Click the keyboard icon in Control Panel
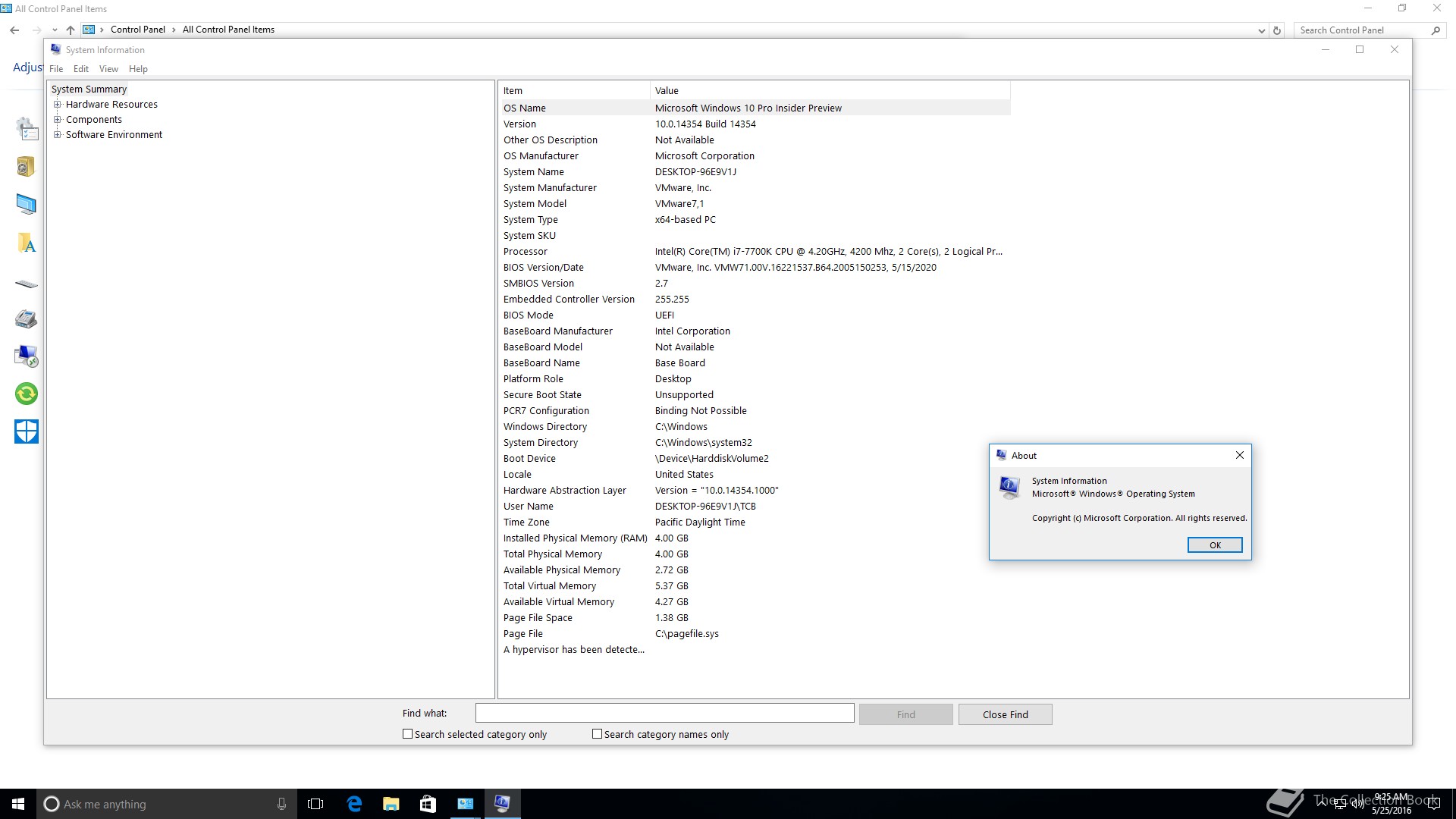 (x=27, y=284)
